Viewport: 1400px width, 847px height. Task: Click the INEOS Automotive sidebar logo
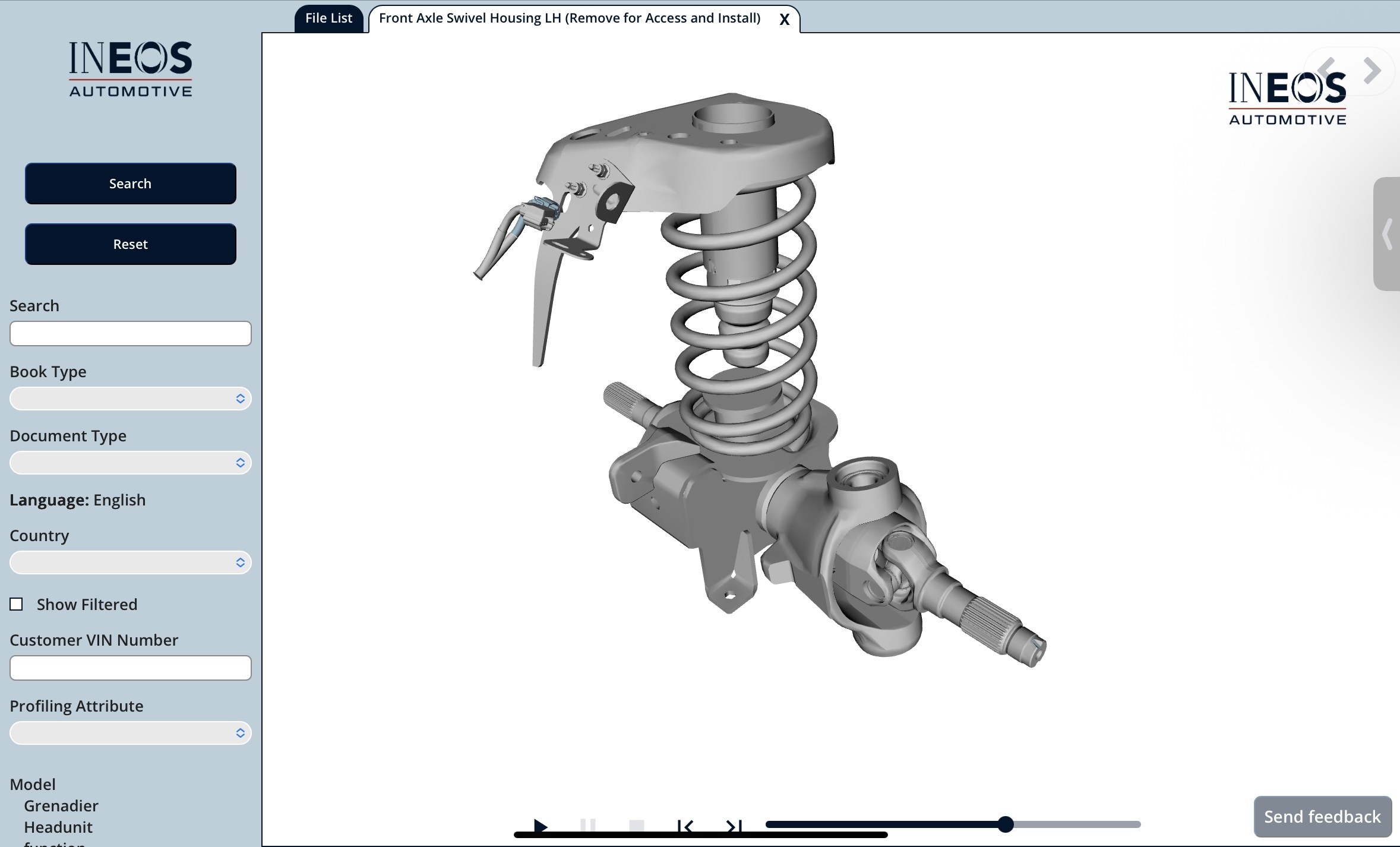[x=131, y=68]
